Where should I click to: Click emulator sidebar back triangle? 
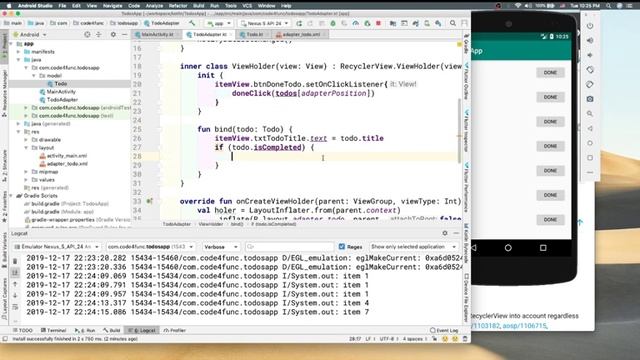coord(590,129)
